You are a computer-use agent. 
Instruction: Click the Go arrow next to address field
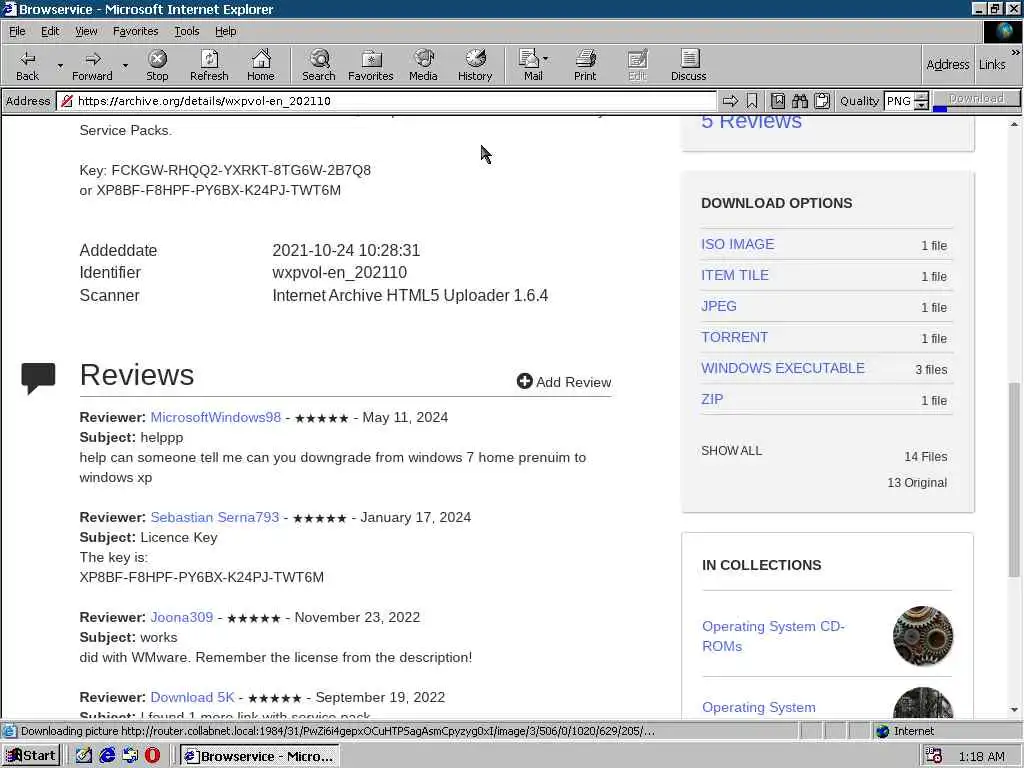coord(730,101)
